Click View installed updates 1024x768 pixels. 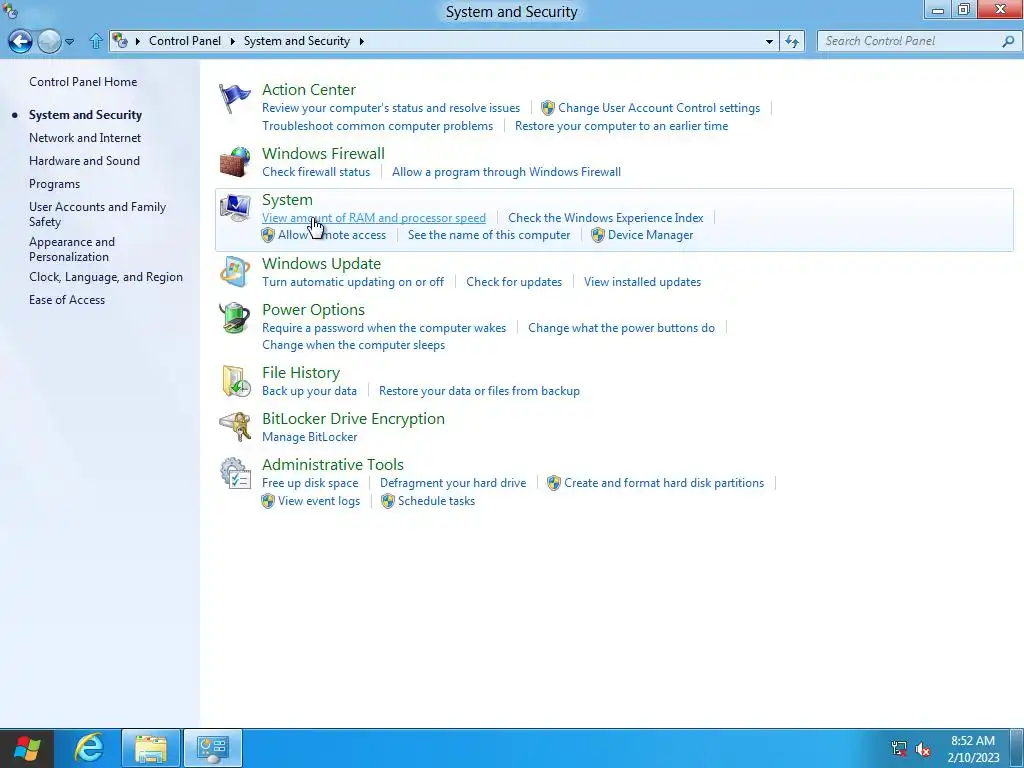point(643,281)
